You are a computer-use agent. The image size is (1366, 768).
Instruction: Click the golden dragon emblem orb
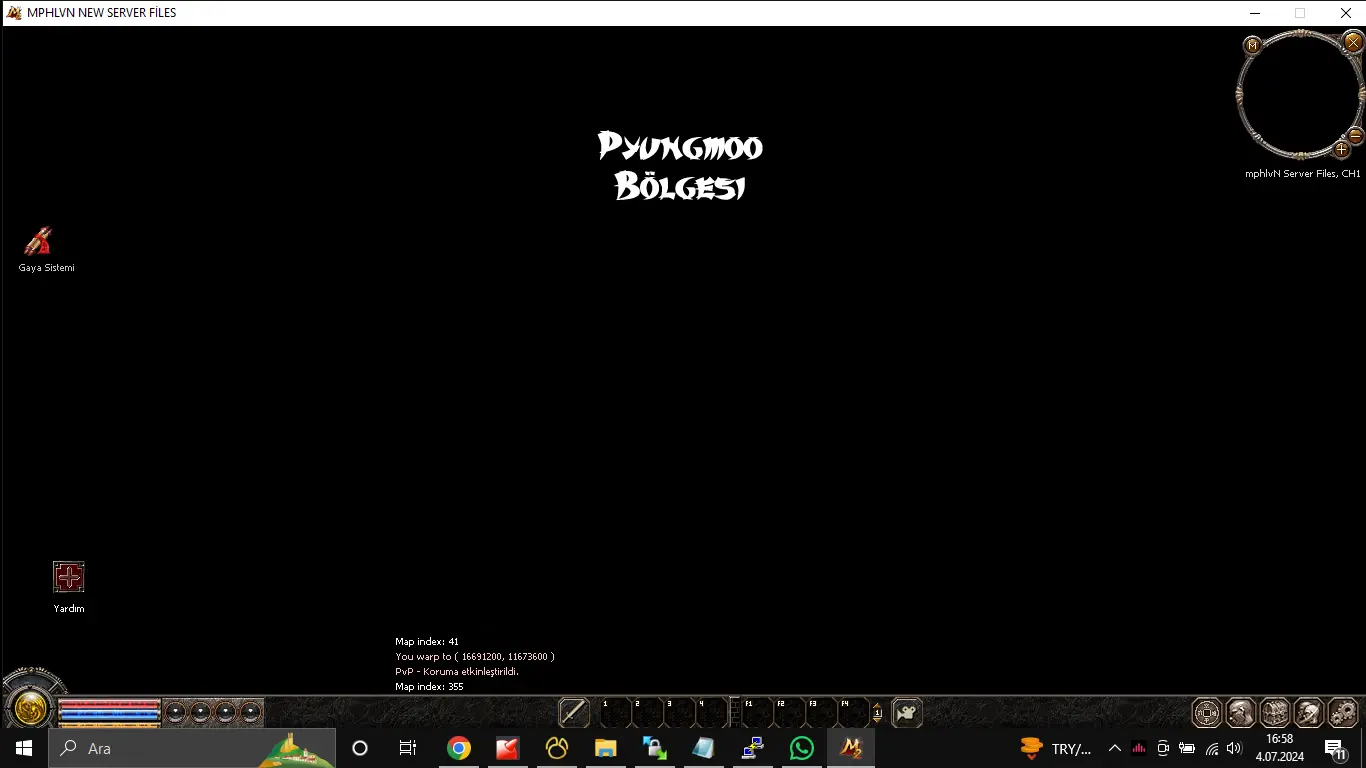tap(30, 708)
